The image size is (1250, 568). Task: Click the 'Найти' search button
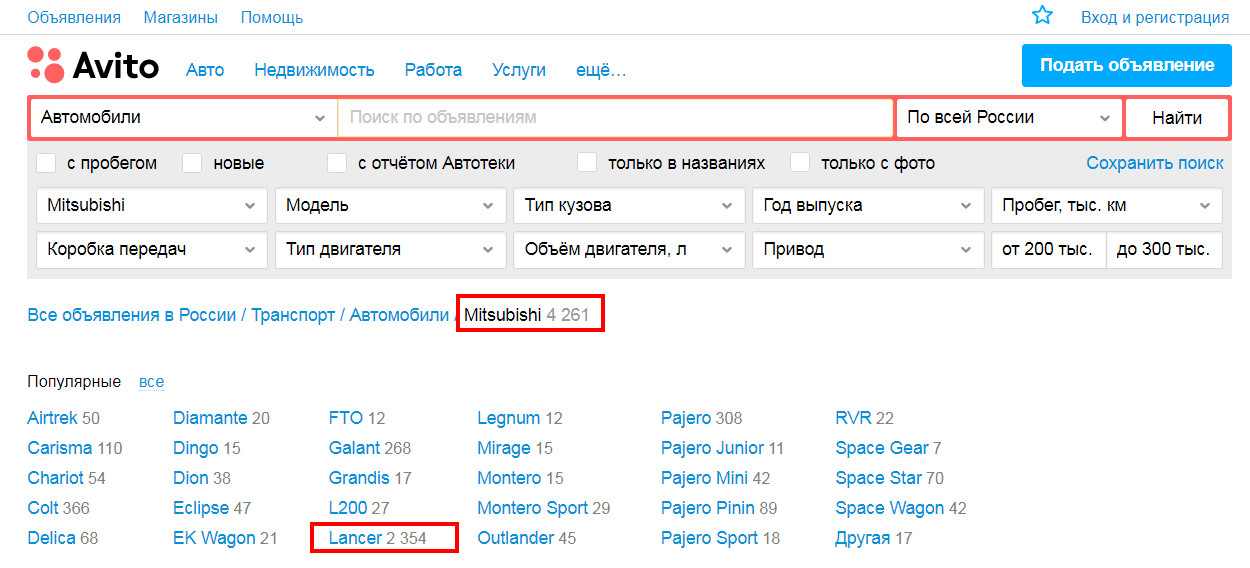(1177, 117)
